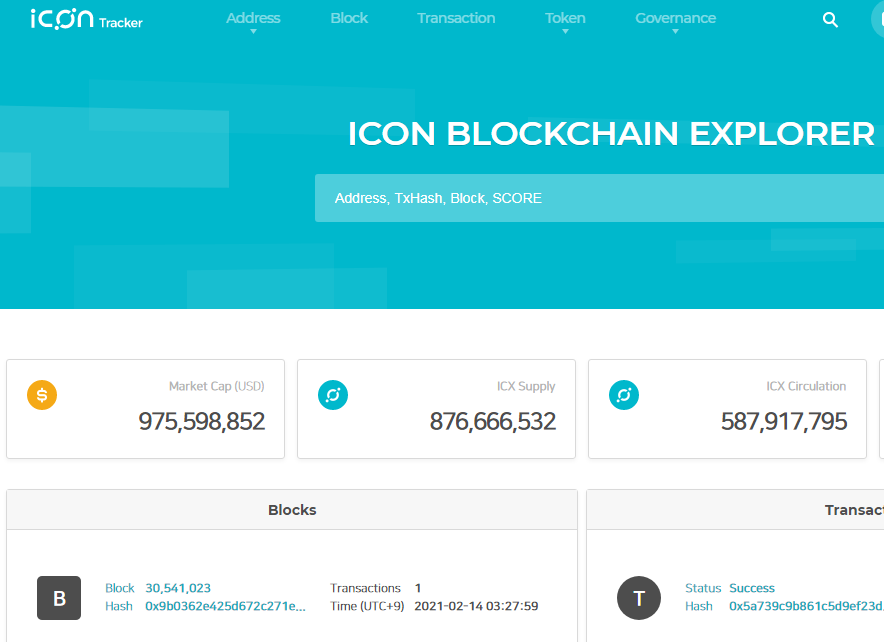The width and height of the screenshot is (884, 642).
Task: Click the Market Cap (USD) label
Action: coord(216,386)
